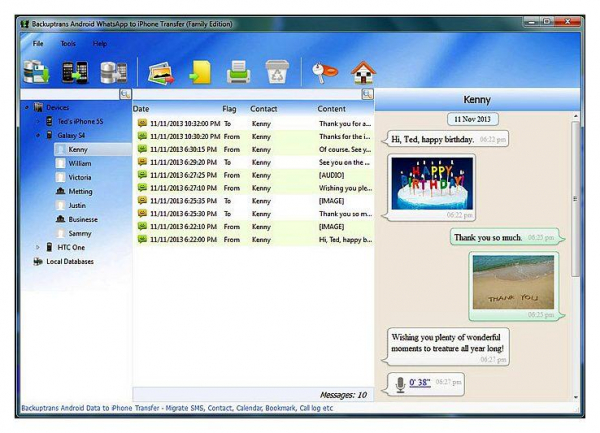Open the Thank You beach image thumbnail

point(513,282)
